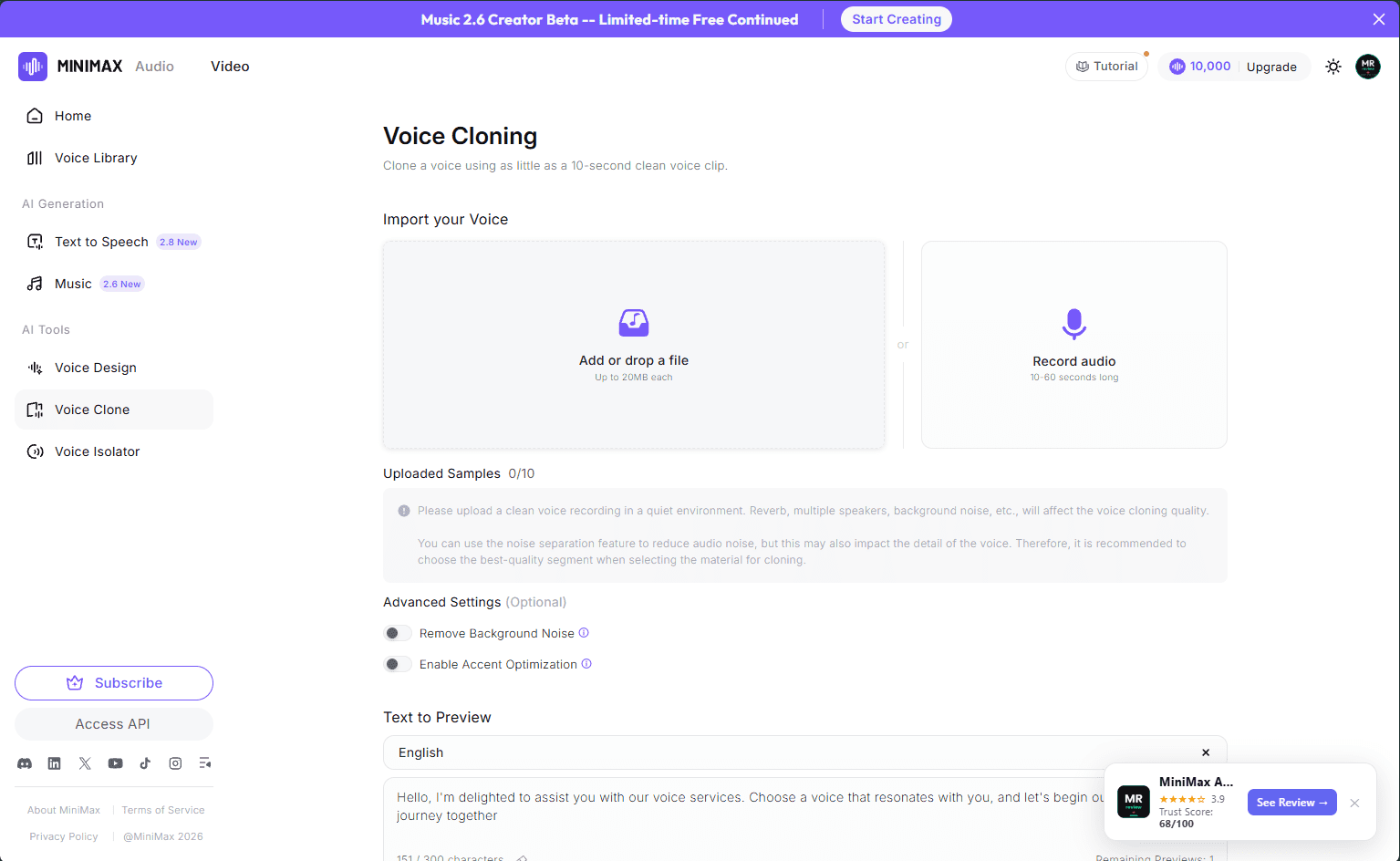
Task: Open the Home sidebar item
Action: coord(114,116)
